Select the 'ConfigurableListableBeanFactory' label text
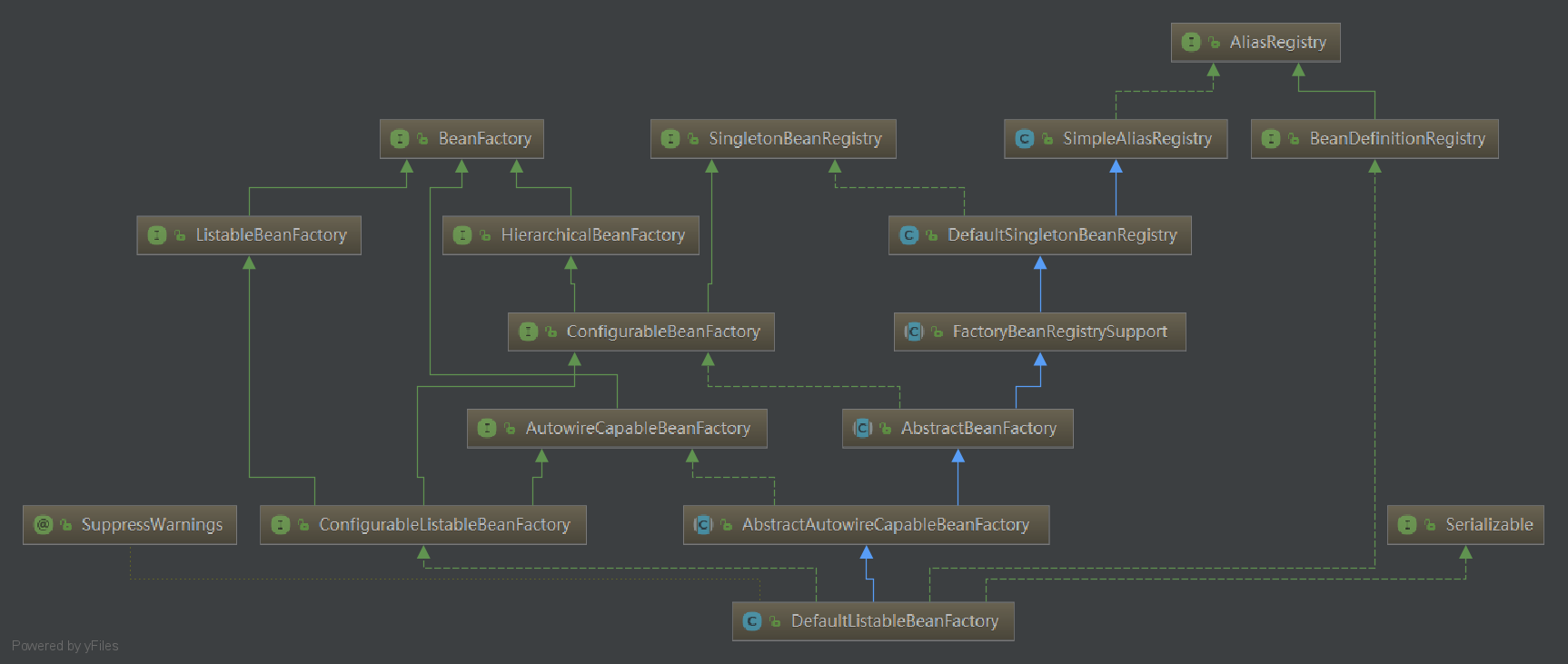 pos(444,524)
